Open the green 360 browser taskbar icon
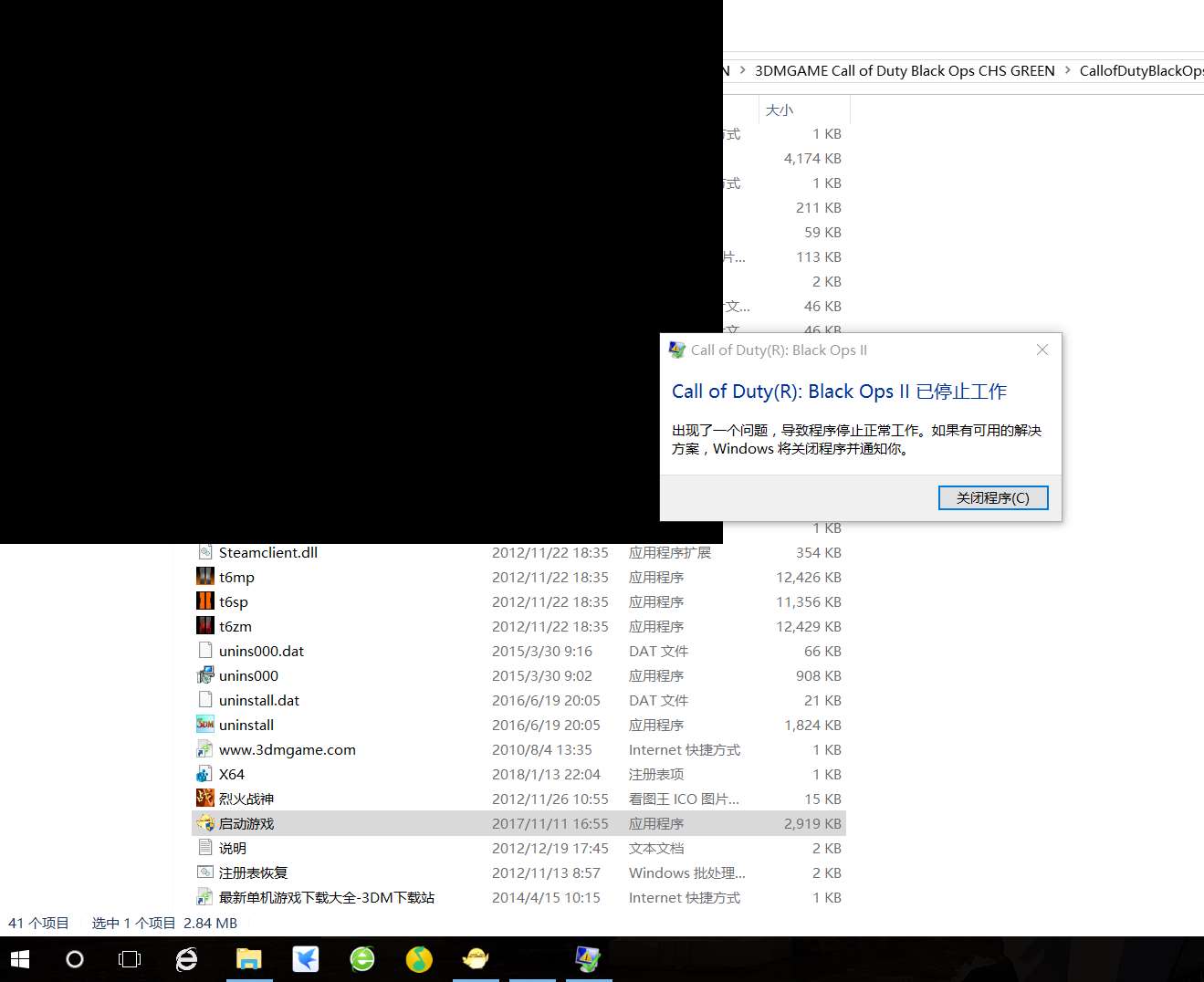The image size is (1204, 982). pos(362,959)
